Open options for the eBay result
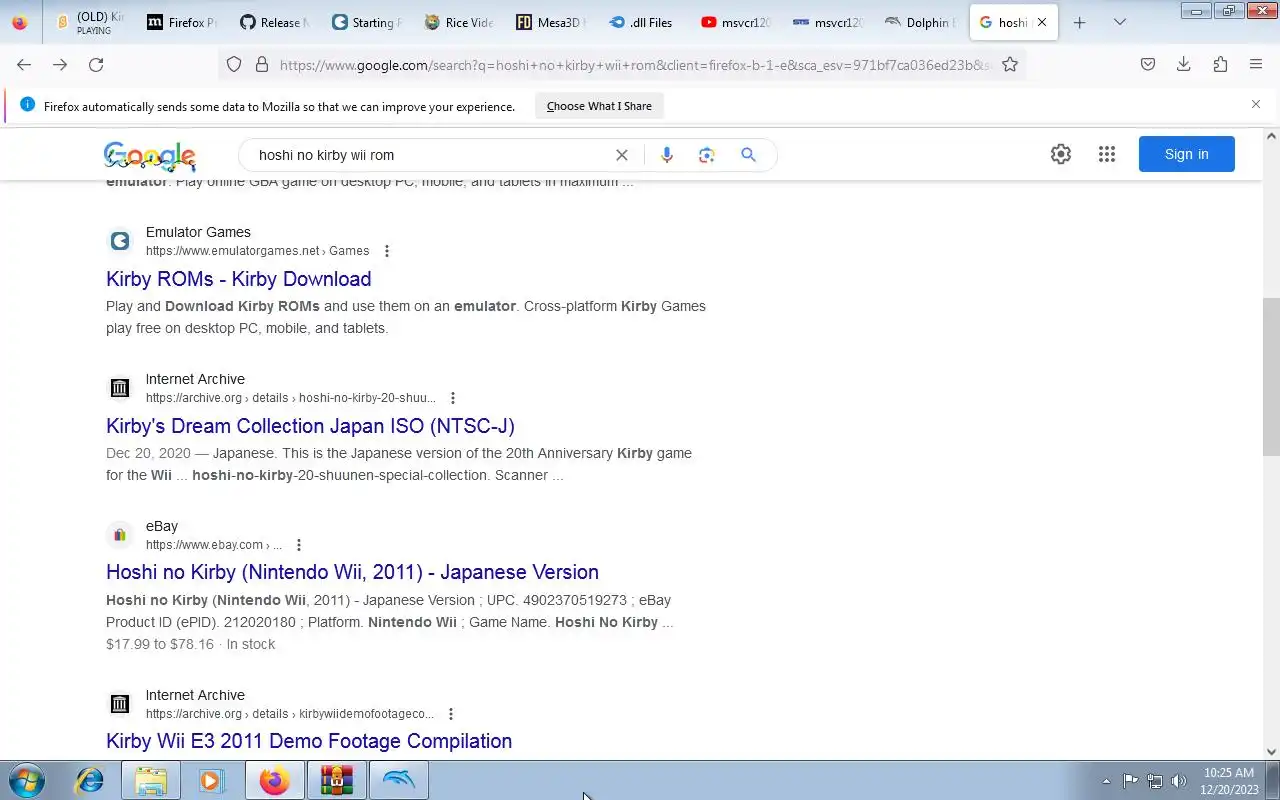Image resolution: width=1280 pixels, height=800 pixels. coord(299,545)
